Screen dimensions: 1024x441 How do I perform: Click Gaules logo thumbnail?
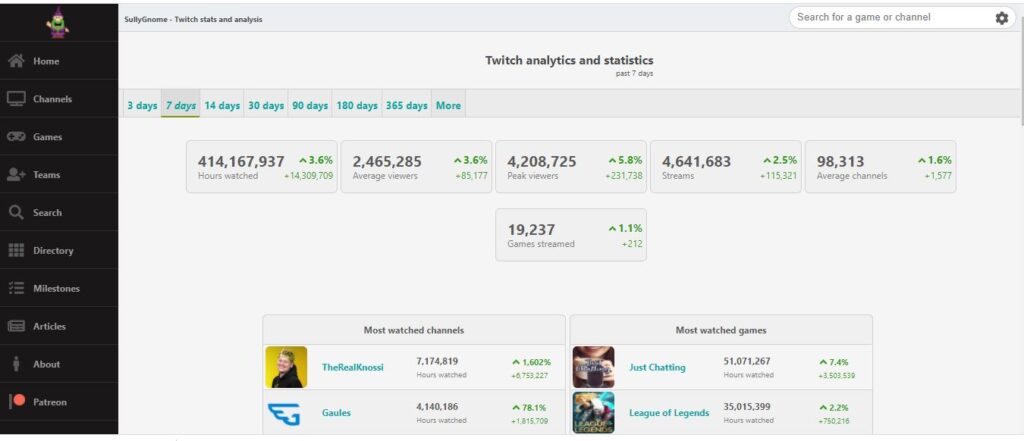[x=286, y=413]
